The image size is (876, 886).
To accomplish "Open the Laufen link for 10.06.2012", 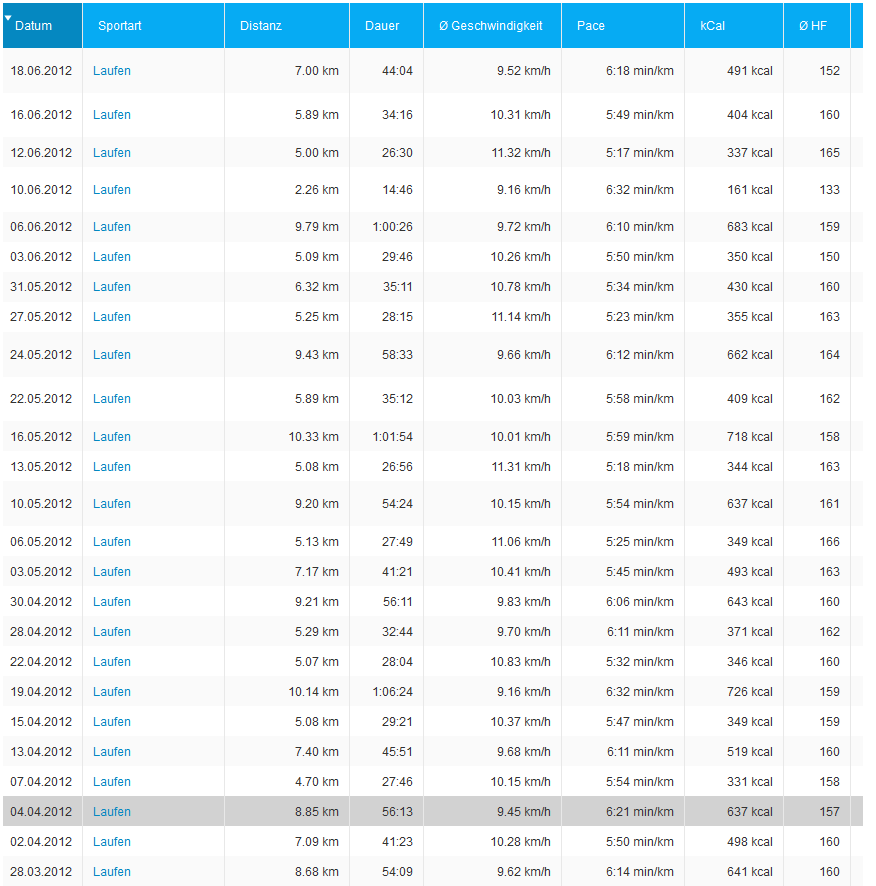I will (112, 190).
